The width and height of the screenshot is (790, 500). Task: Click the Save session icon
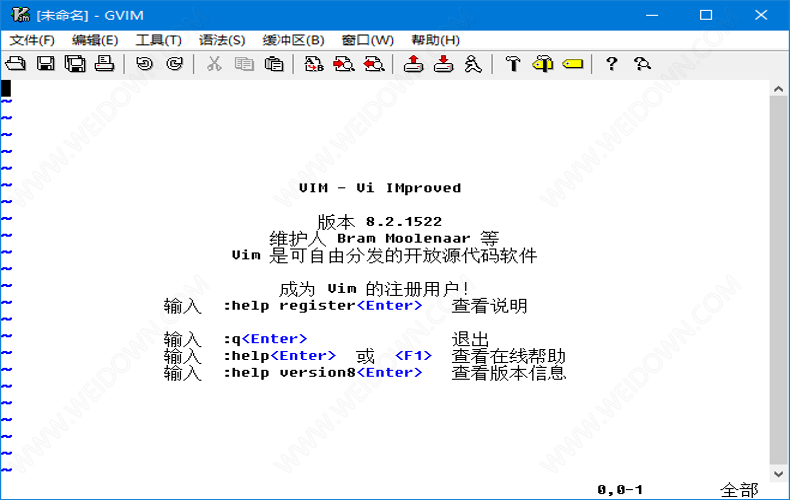pyautogui.click(x=443, y=64)
